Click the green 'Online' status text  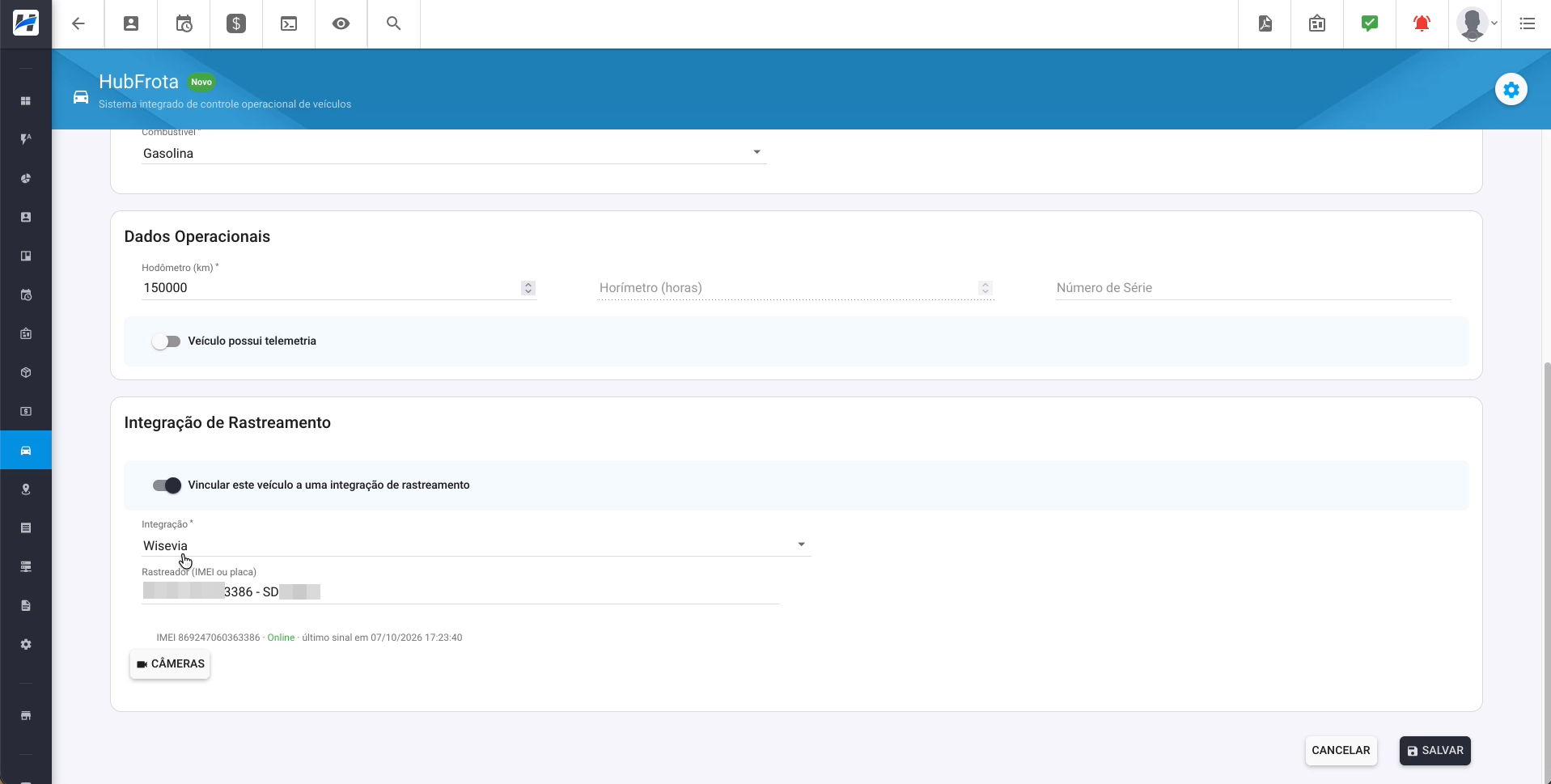tap(281, 638)
